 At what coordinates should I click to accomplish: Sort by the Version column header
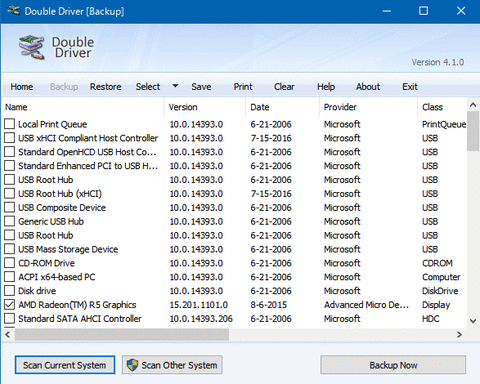pos(205,107)
